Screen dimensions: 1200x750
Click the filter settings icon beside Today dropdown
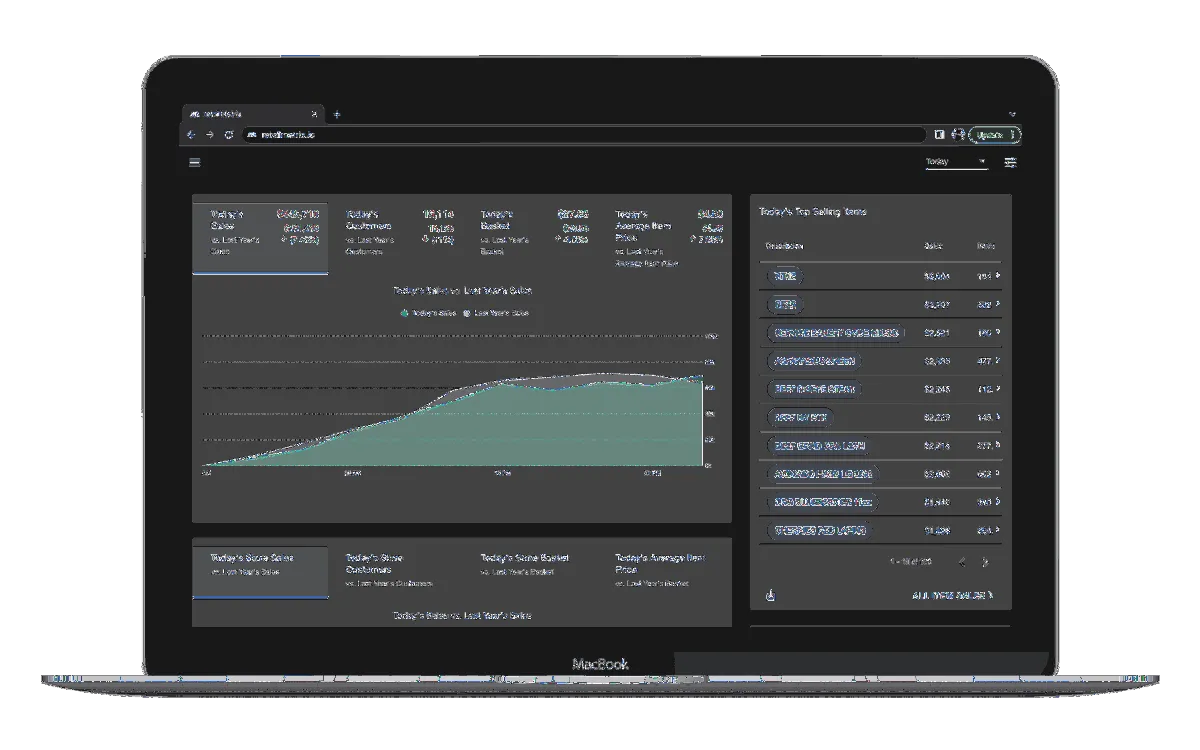coord(1011,162)
